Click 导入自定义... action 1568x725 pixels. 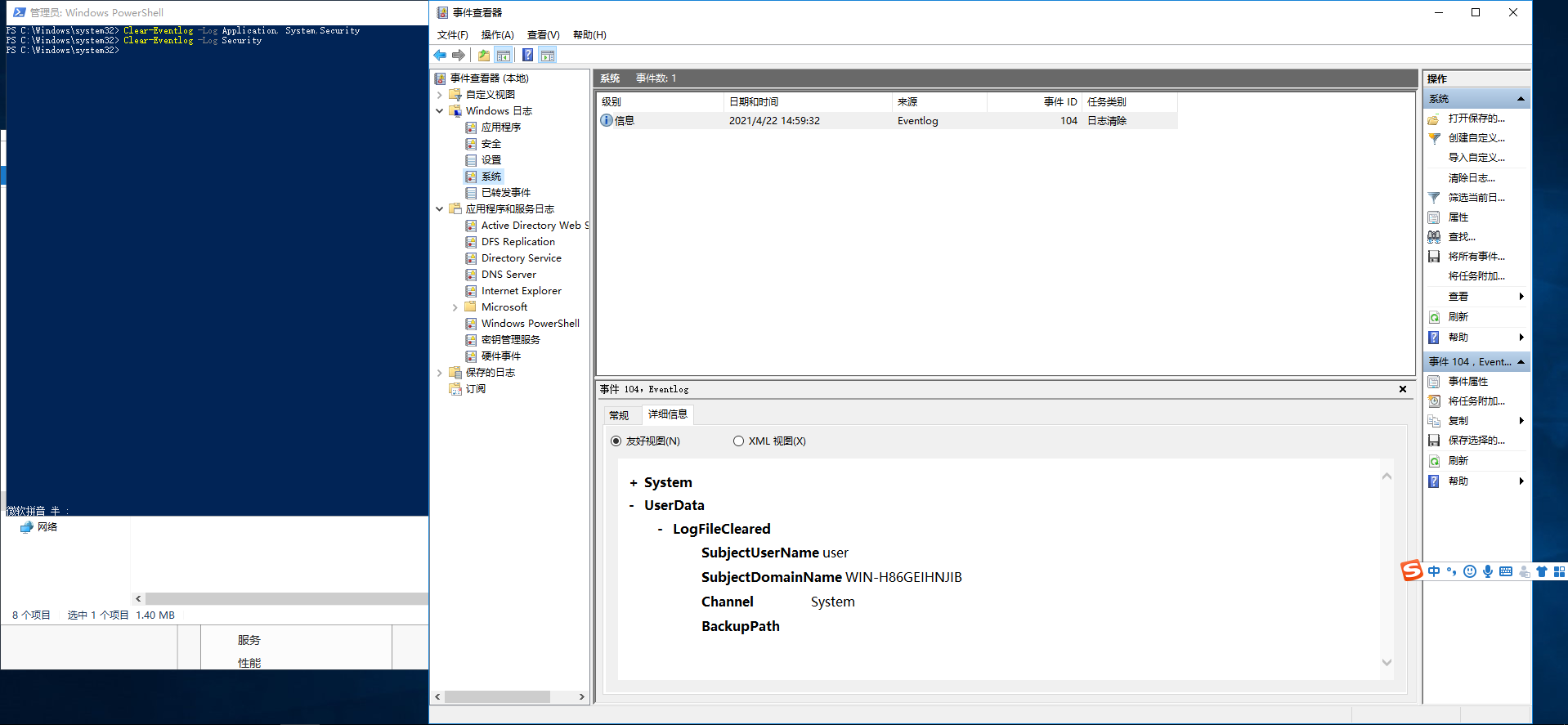[1476, 158]
